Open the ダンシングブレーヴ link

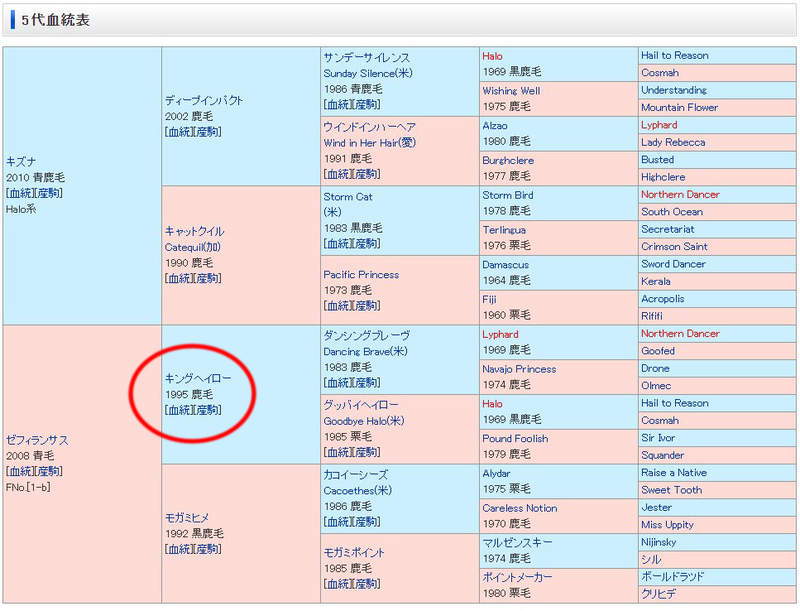[x=366, y=335]
